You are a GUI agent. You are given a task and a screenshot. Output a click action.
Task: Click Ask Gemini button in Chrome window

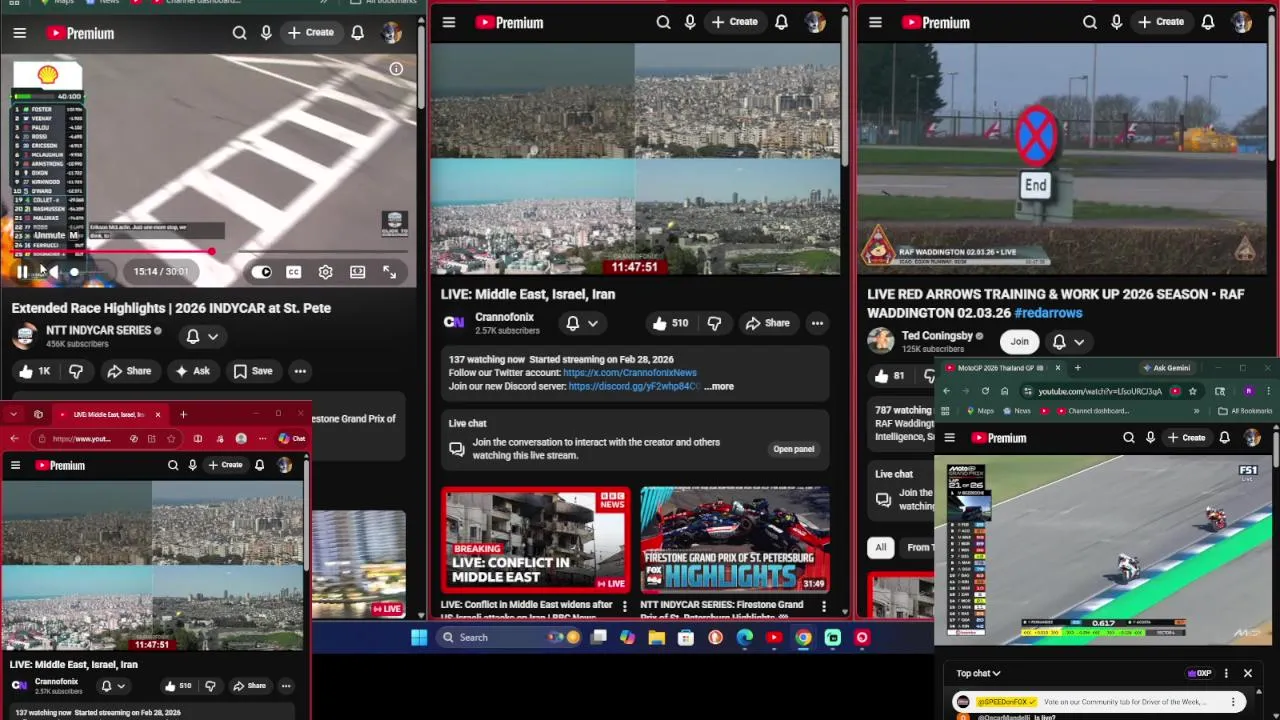pos(1166,368)
